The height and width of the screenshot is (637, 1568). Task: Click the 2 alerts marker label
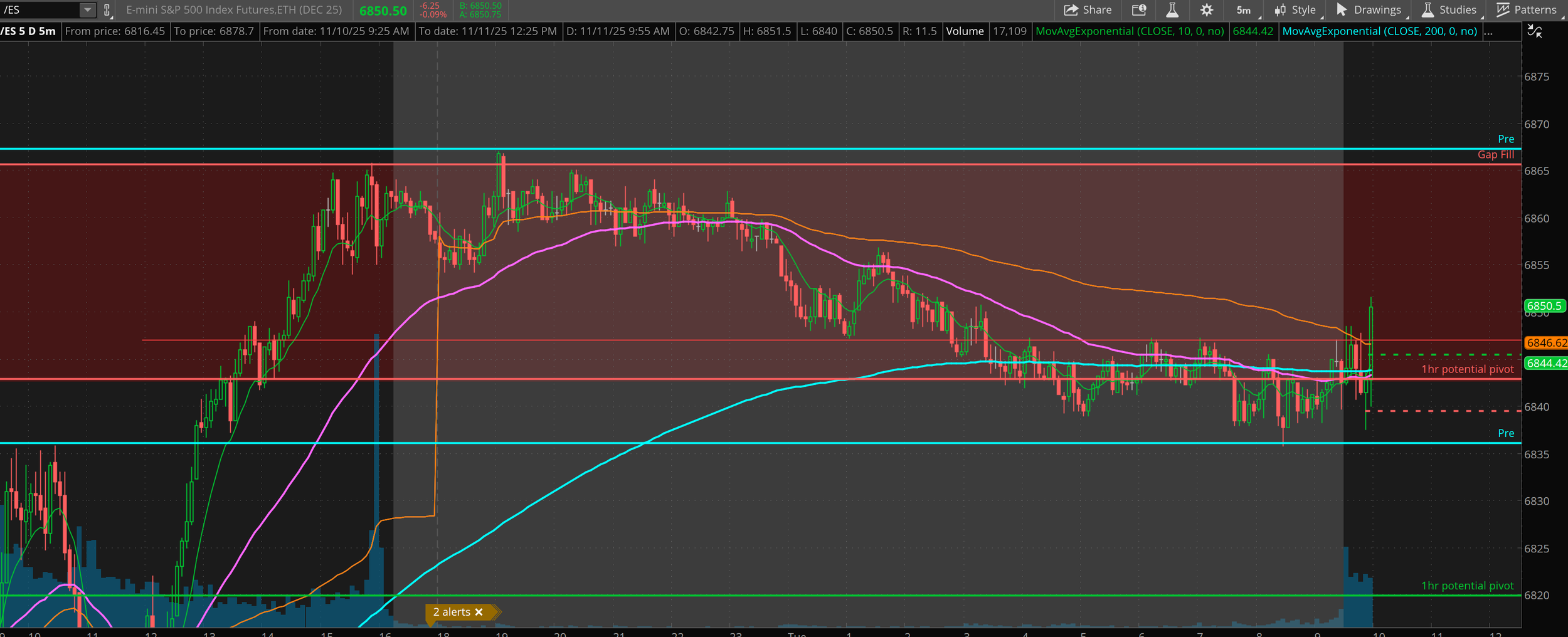tap(452, 612)
